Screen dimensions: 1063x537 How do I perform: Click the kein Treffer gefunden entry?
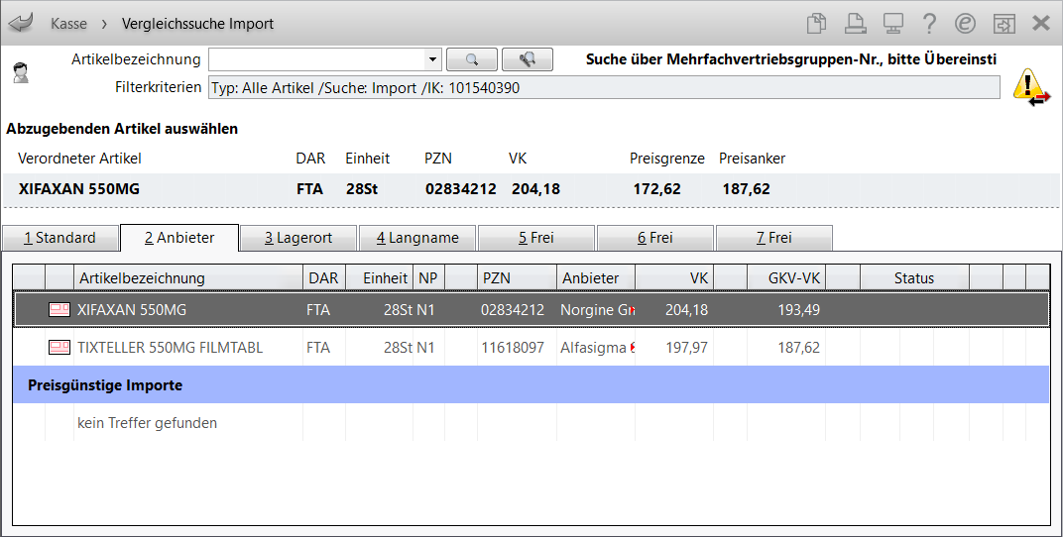147,423
